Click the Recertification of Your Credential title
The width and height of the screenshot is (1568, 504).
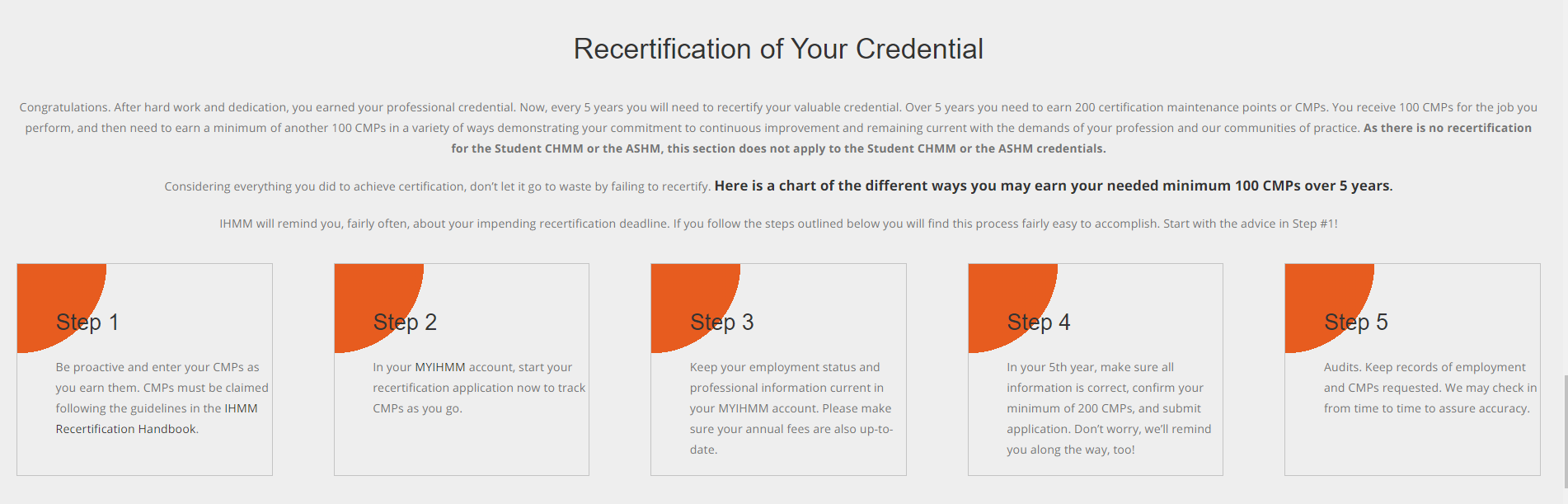click(x=778, y=49)
